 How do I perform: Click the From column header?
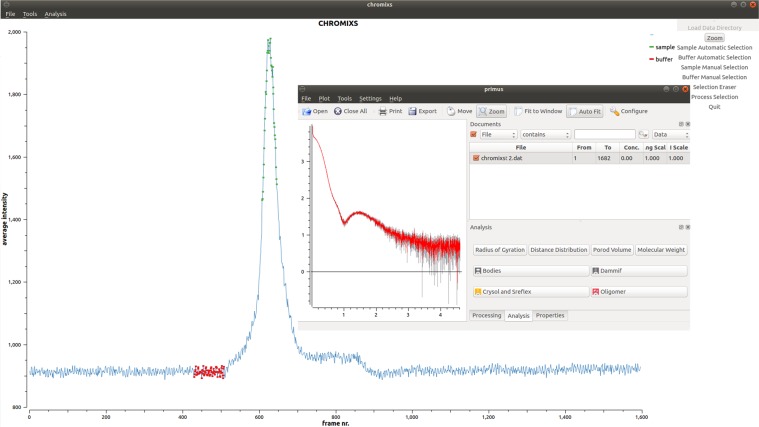click(584, 148)
